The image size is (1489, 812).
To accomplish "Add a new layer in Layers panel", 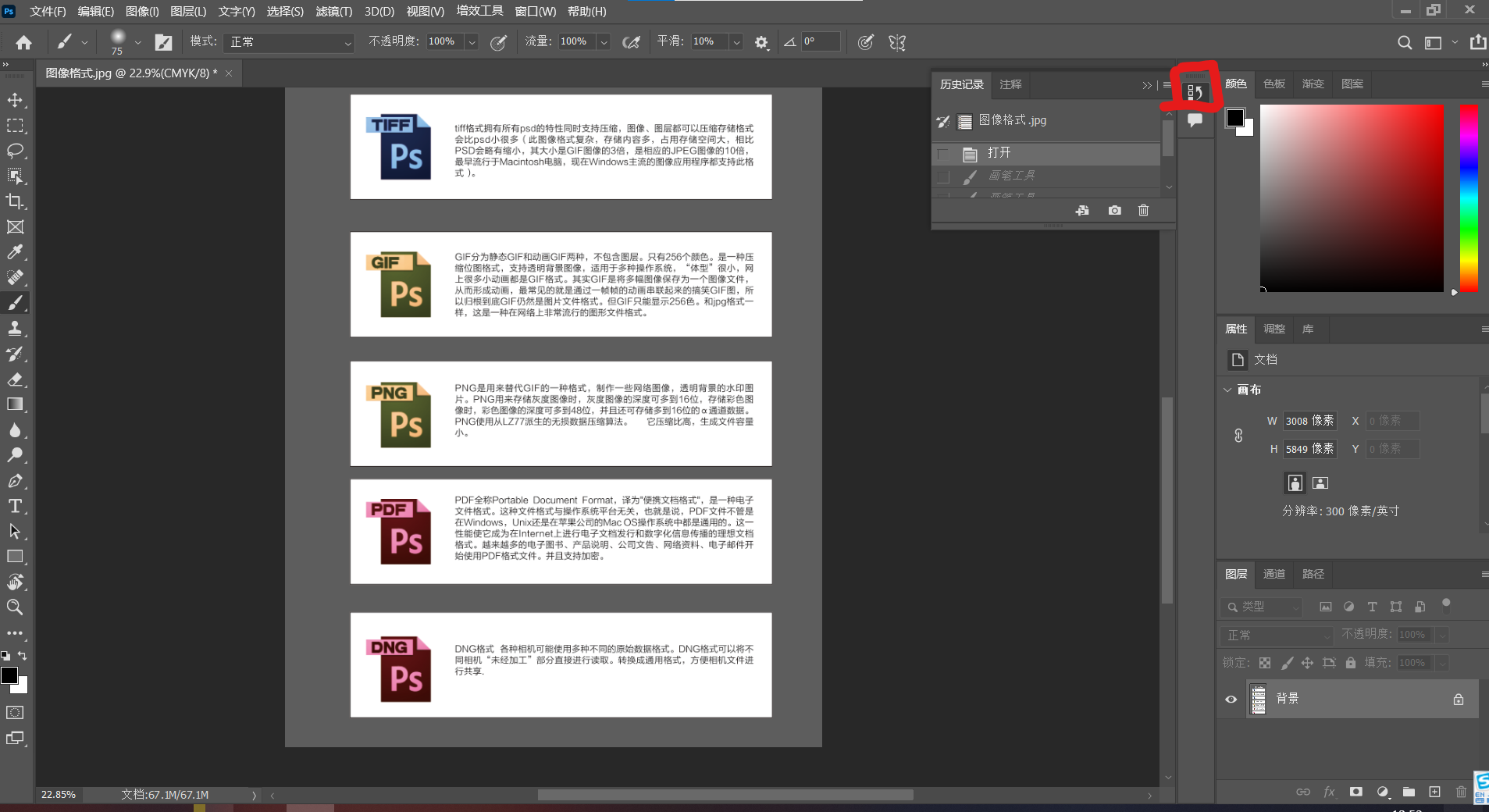I will [x=1435, y=792].
